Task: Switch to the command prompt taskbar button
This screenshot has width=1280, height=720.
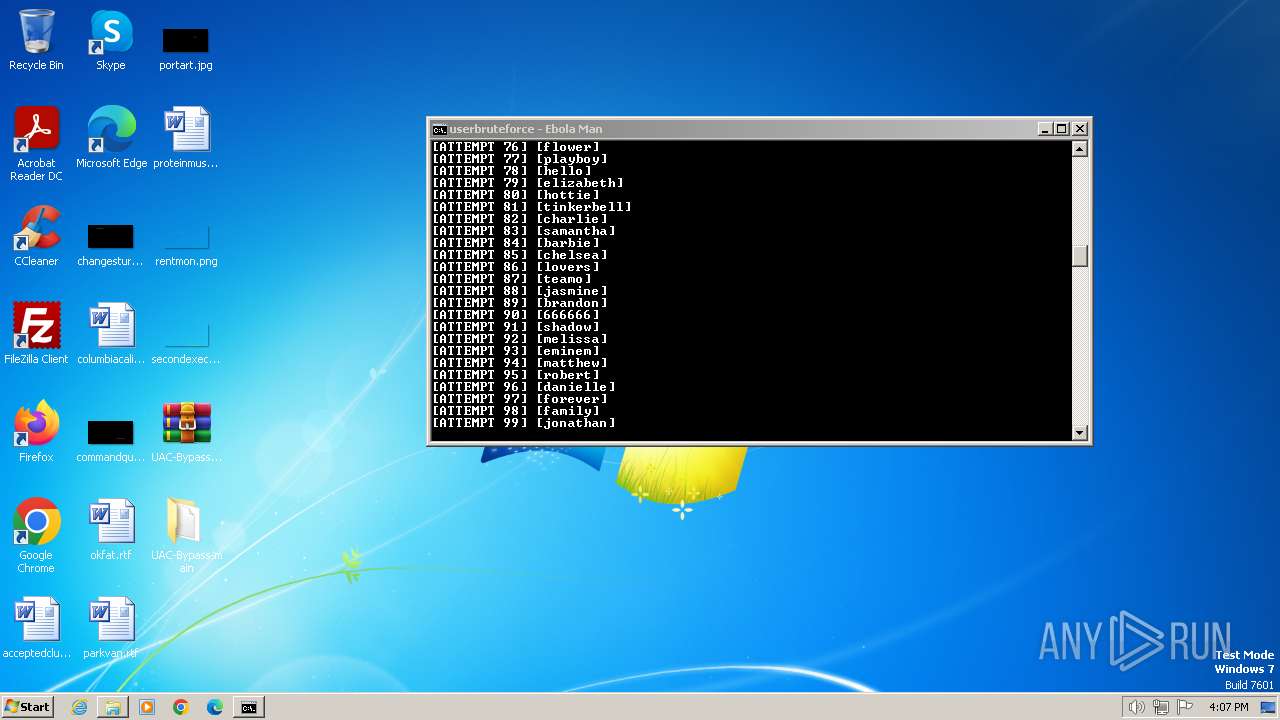Action: [x=248, y=707]
